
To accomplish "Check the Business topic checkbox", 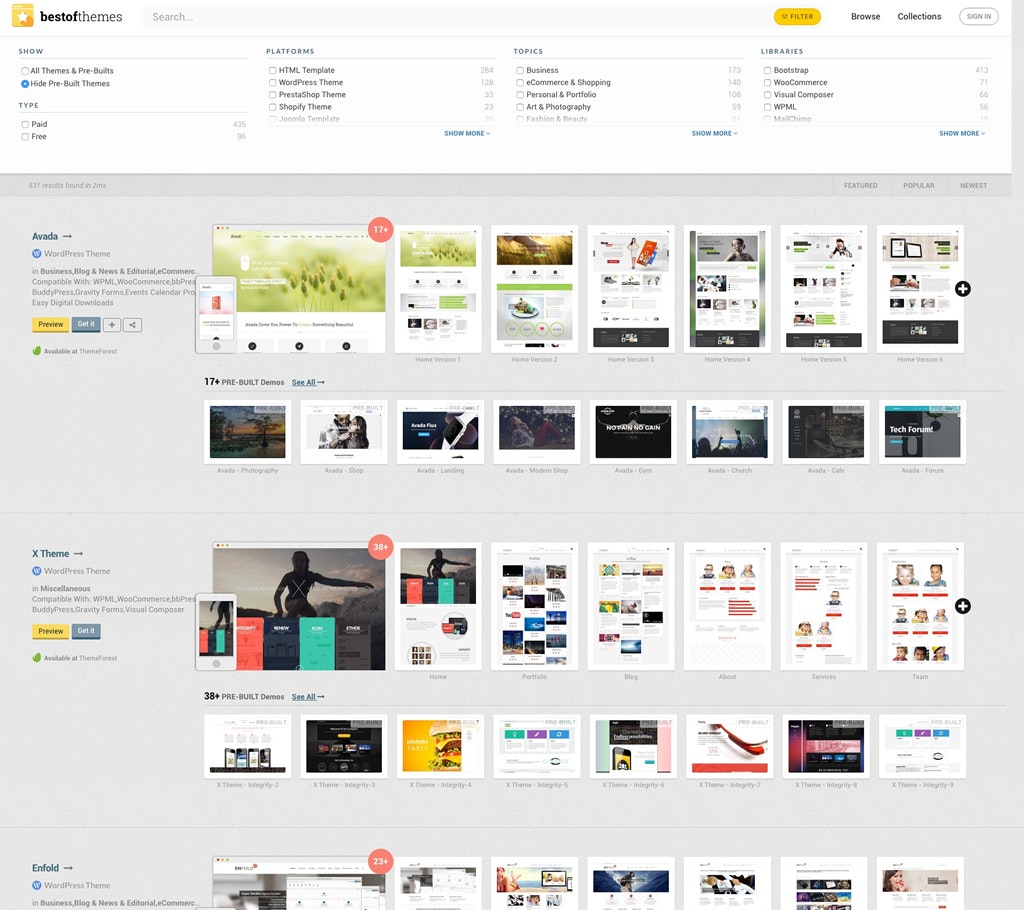I will click(520, 70).
